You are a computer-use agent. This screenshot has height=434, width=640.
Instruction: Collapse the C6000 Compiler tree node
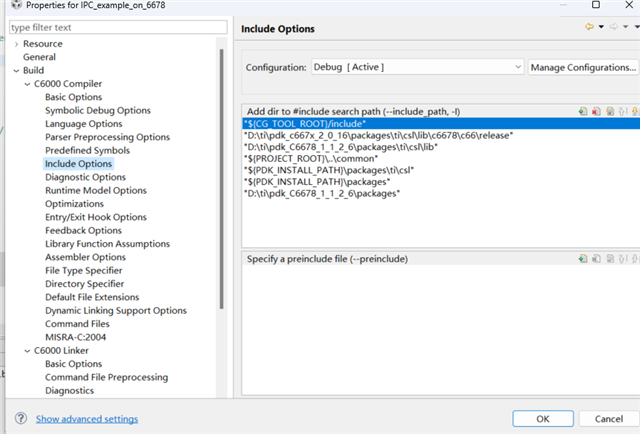[27, 84]
